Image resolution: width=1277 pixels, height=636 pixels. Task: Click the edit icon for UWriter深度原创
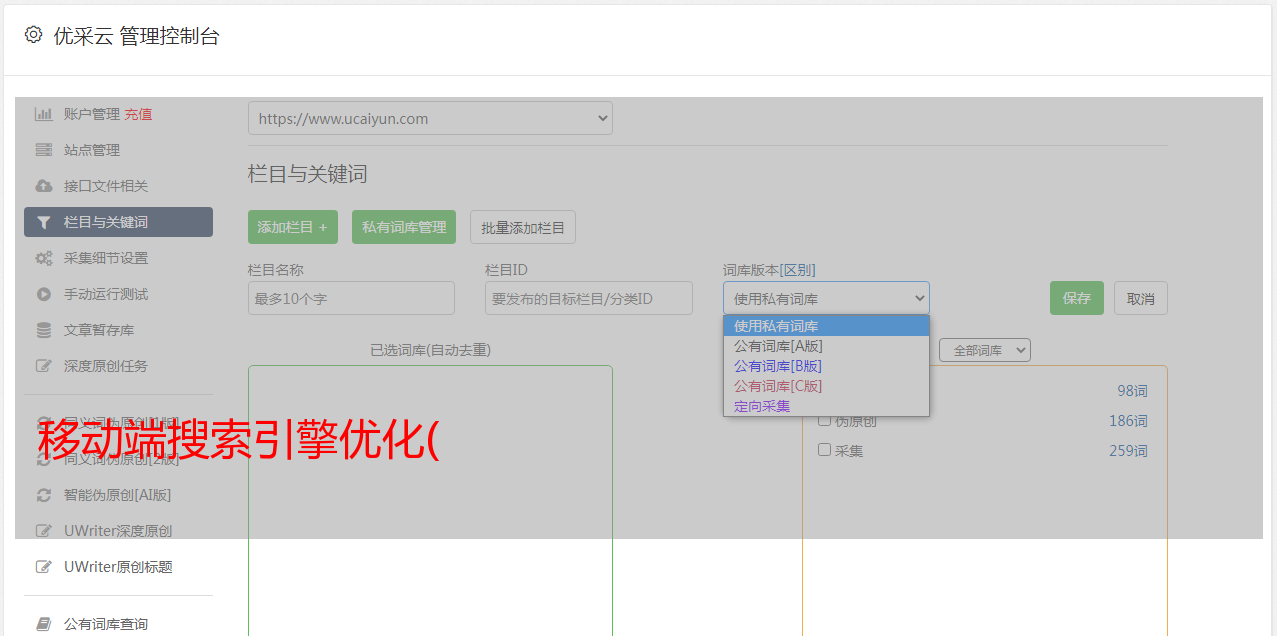(x=44, y=531)
